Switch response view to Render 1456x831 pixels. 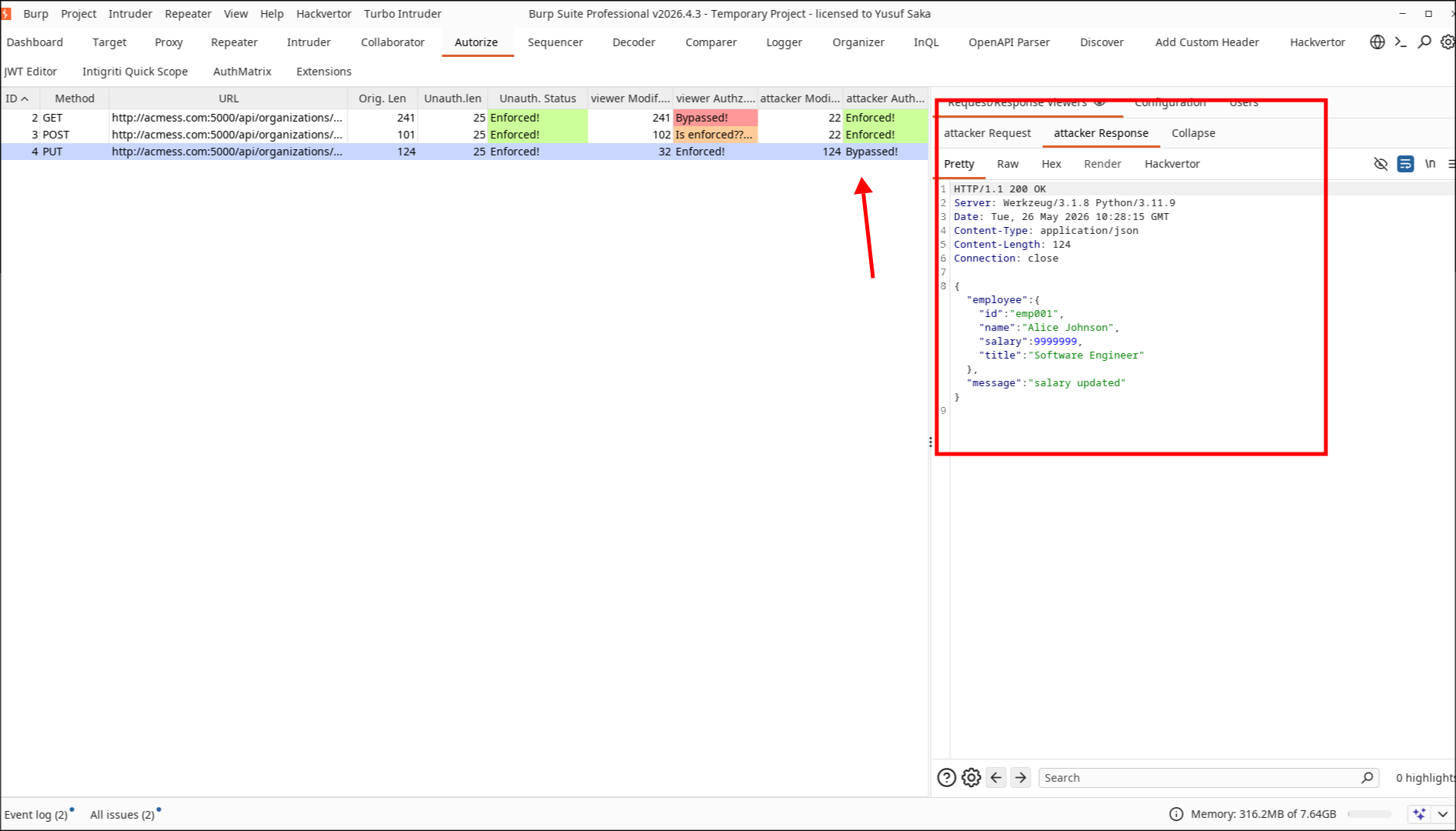(1102, 164)
